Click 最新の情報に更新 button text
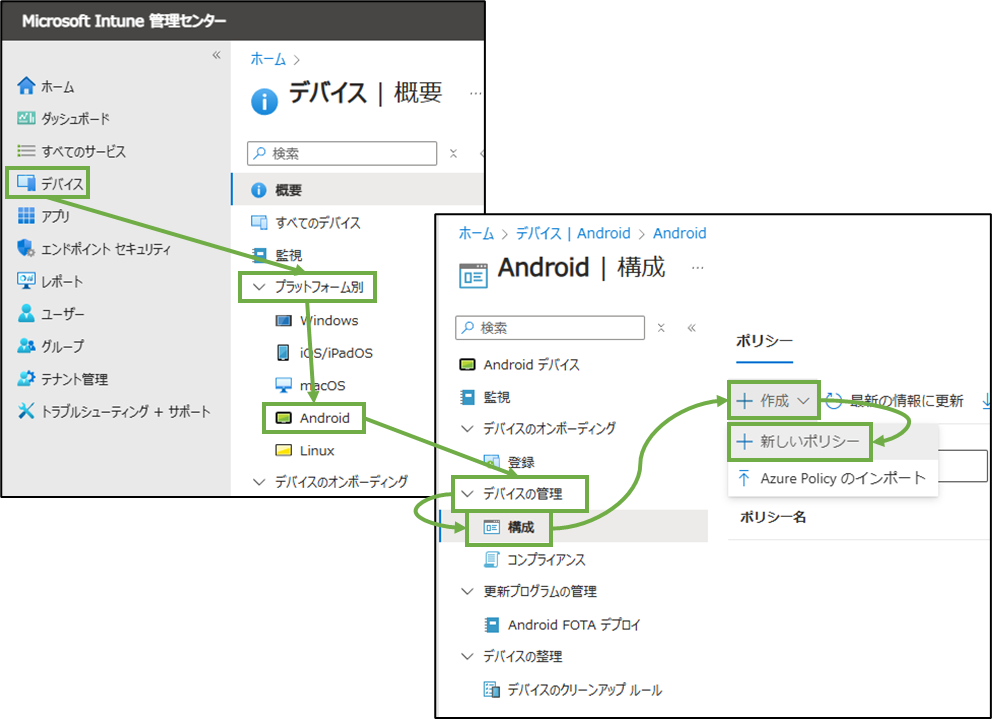This screenshot has width=992, height=719. pyautogui.click(x=906, y=401)
